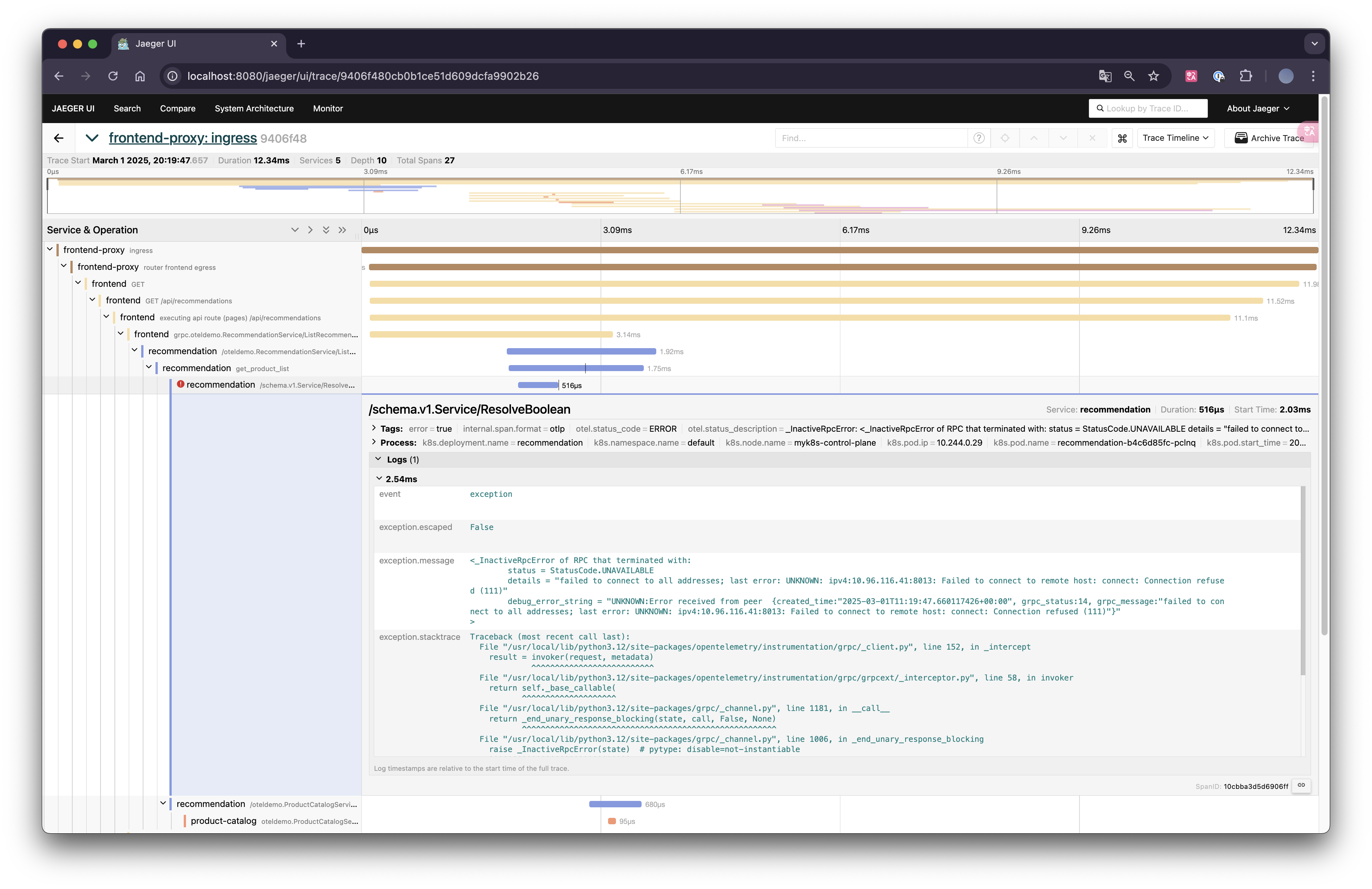This screenshot has width=1372, height=889.
Task: Open the Chrome three-dot menu
Action: click(x=1313, y=76)
